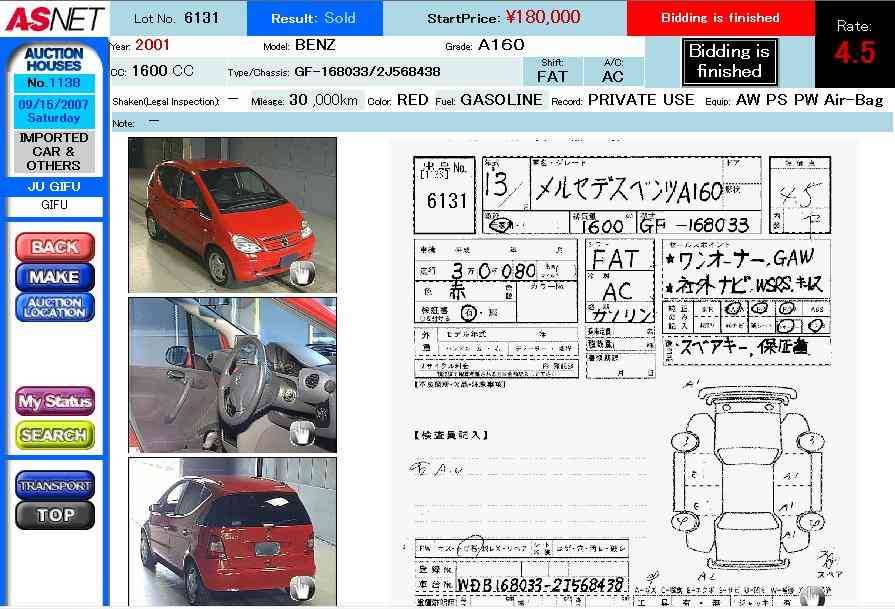895x609 pixels.
Task: Click the red Bidding is finished banner
Action: 720,18
